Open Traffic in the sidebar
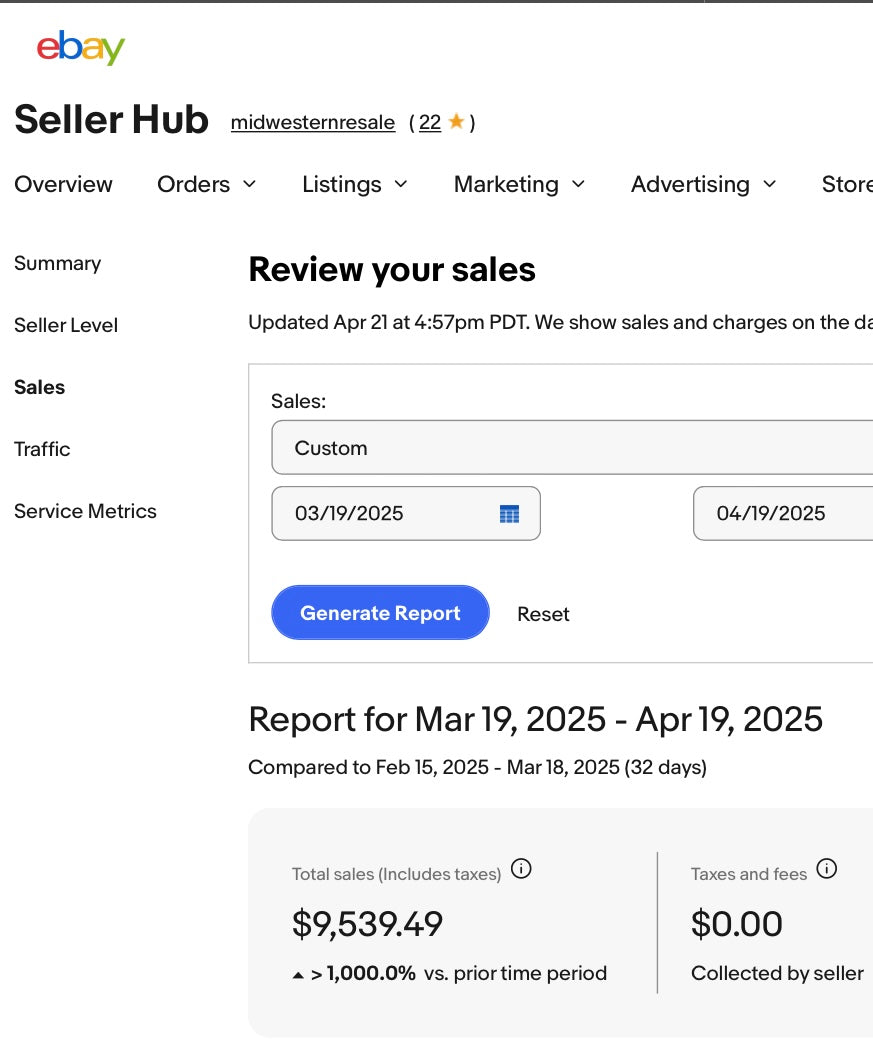The height and width of the screenshot is (1051, 873). pyautogui.click(x=42, y=449)
